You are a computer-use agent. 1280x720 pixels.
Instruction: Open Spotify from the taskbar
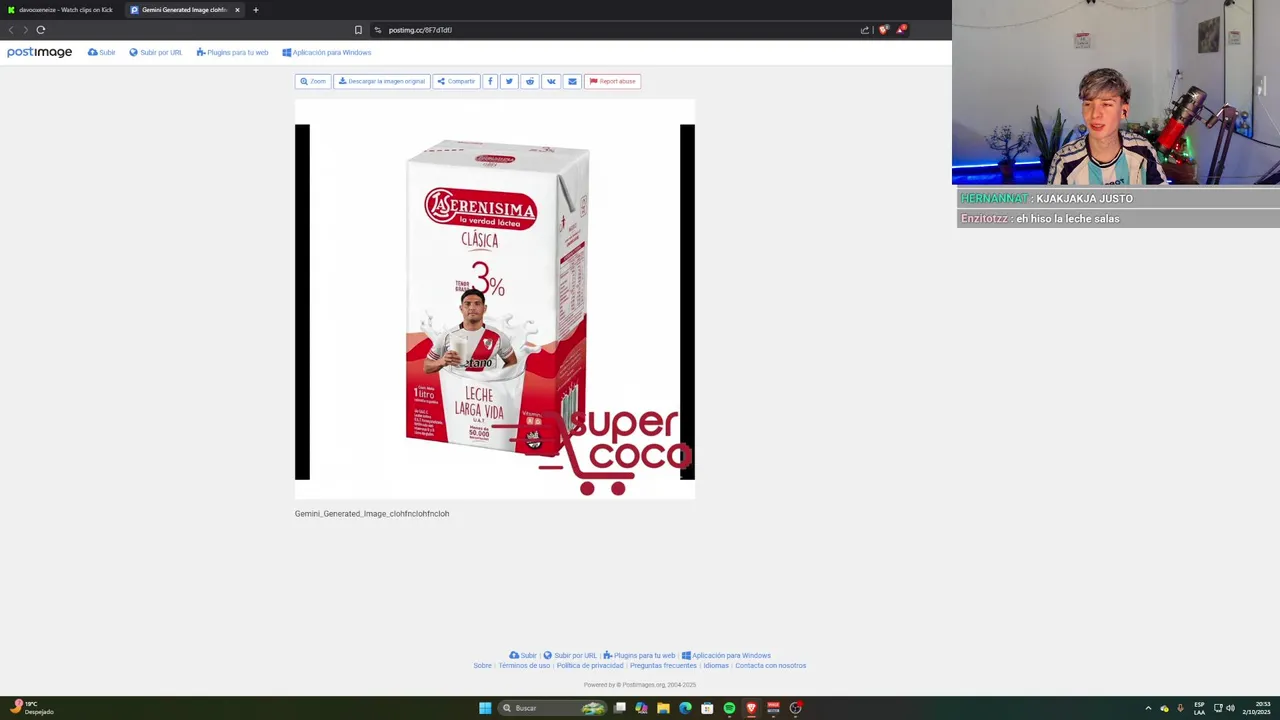[x=729, y=708]
